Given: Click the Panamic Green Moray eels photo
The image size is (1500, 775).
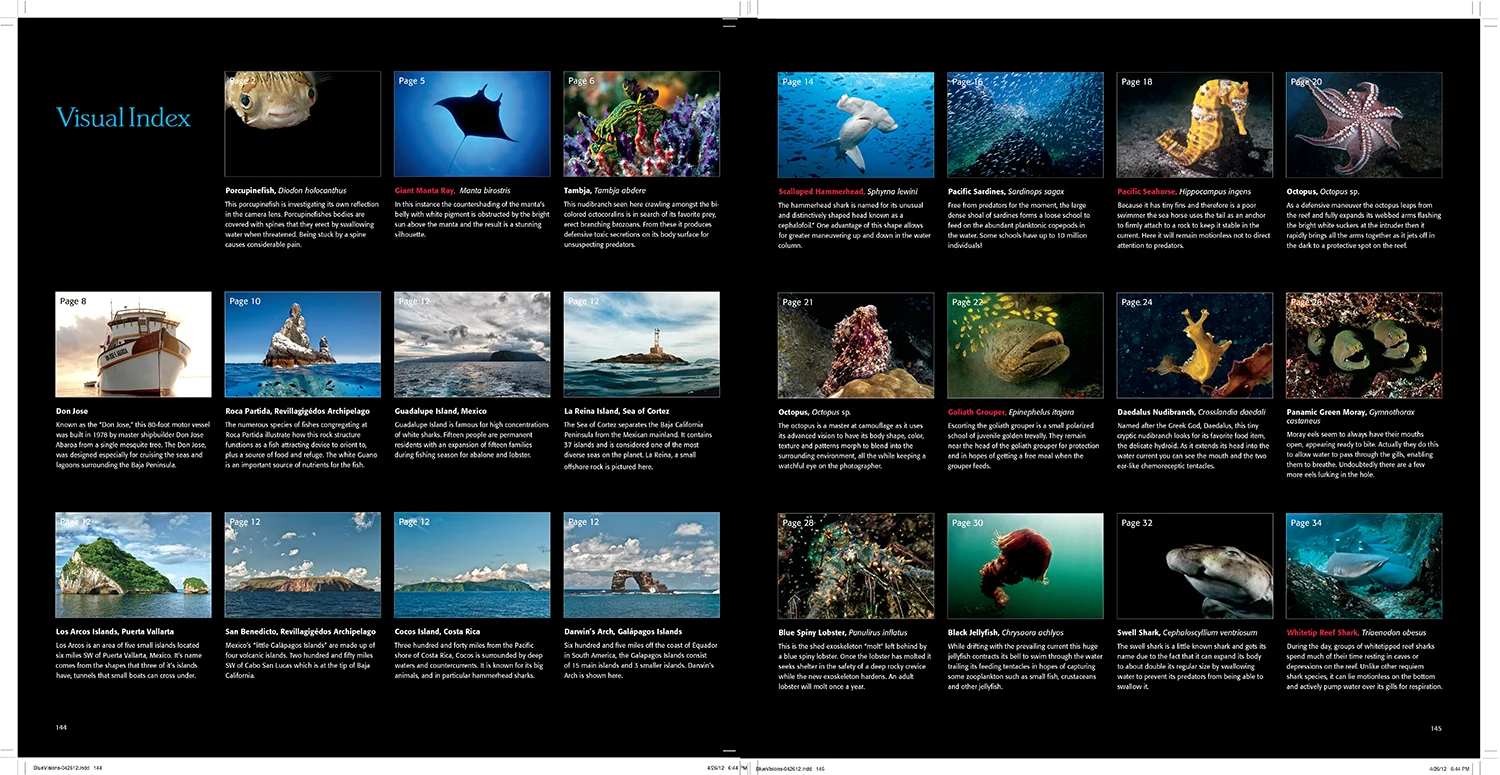Looking at the screenshot, I should [1364, 344].
